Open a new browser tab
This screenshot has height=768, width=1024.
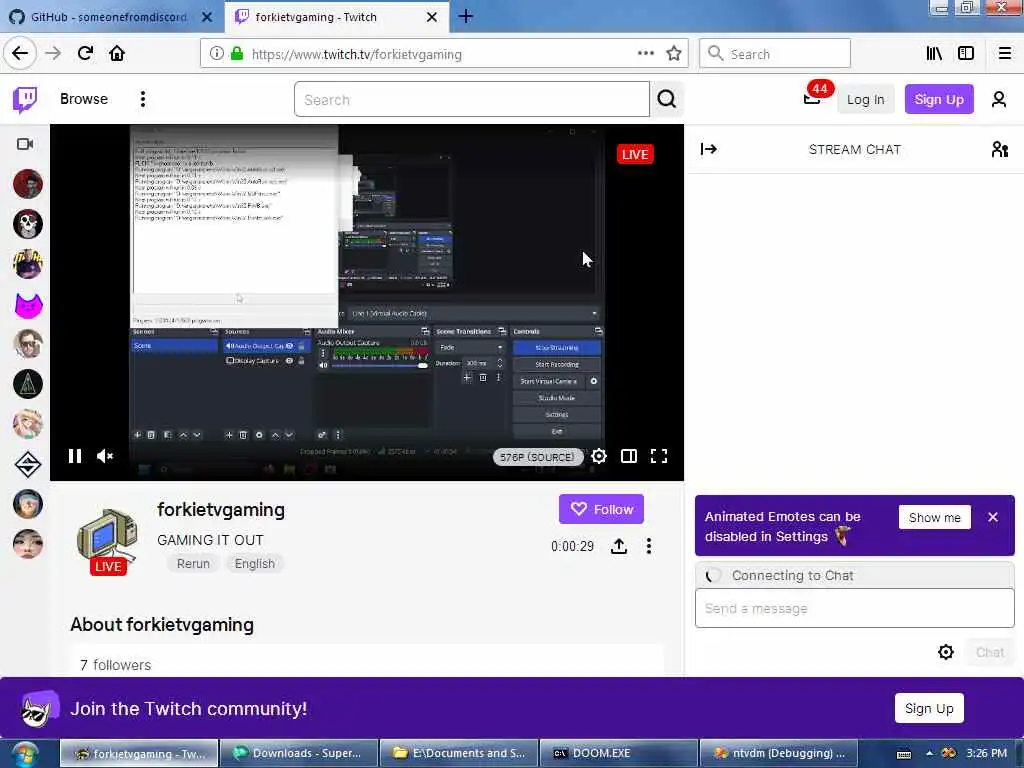466,16
